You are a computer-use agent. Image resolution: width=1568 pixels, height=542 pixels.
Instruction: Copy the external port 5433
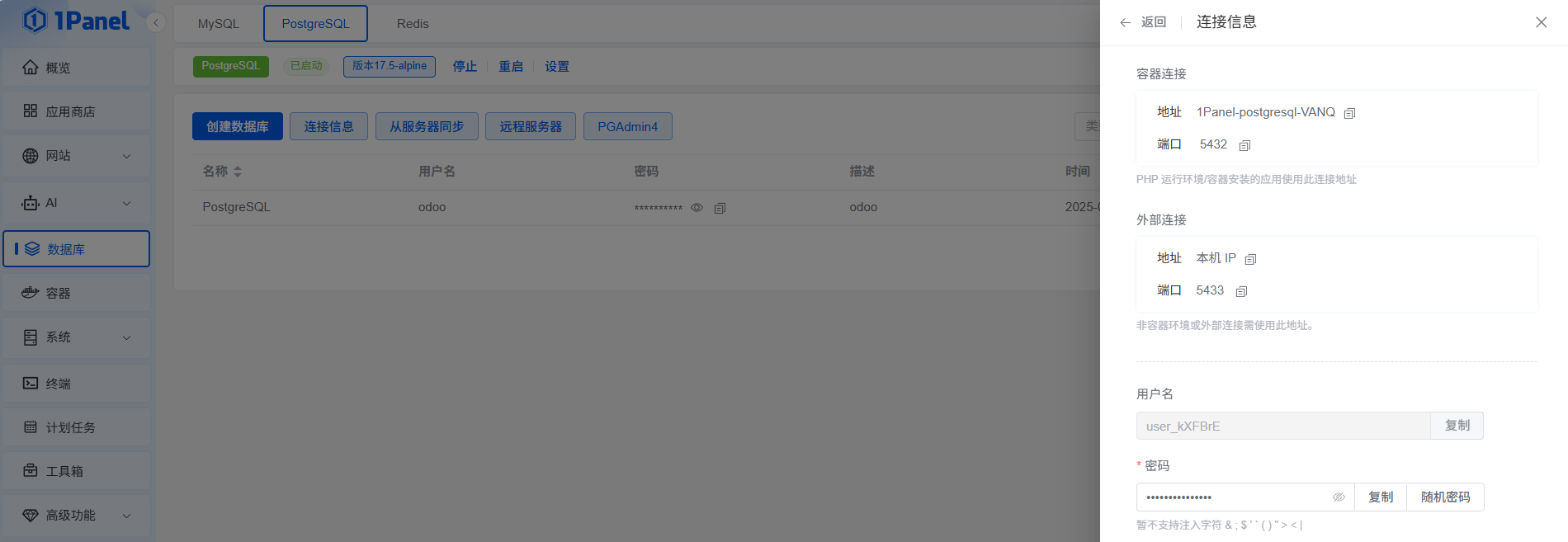1241,291
